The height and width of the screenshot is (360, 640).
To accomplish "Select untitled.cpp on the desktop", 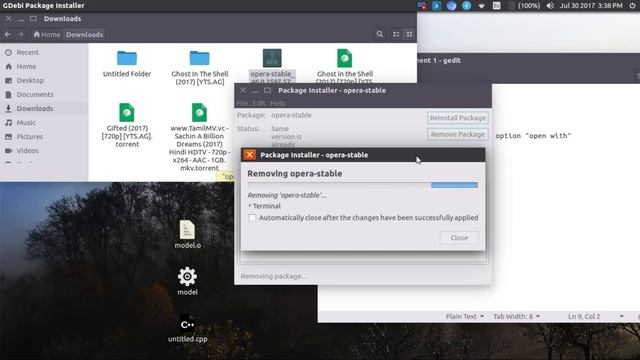I will [x=187, y=328].
